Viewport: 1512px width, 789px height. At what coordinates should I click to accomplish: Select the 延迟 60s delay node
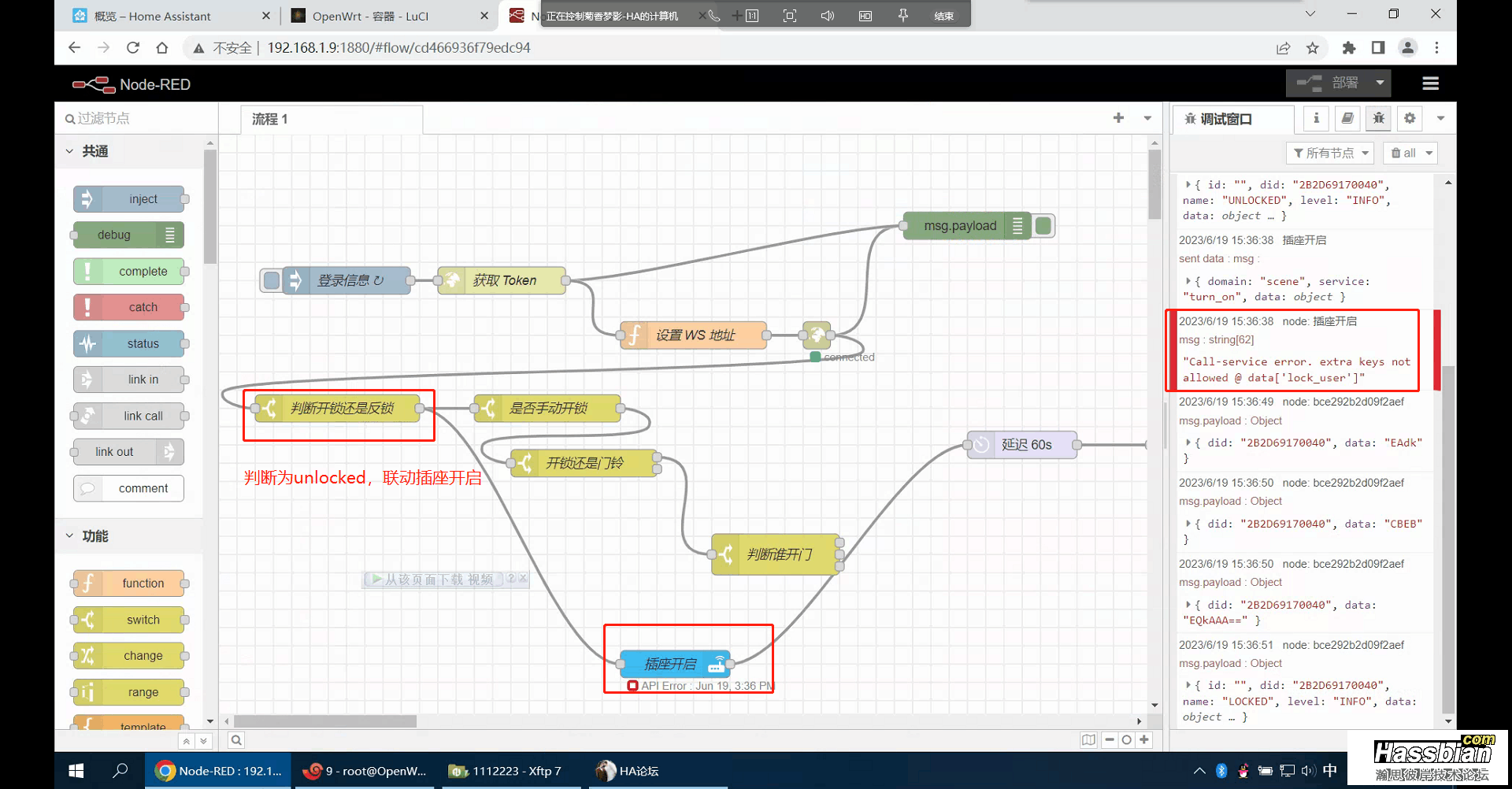pos(1021,445)
